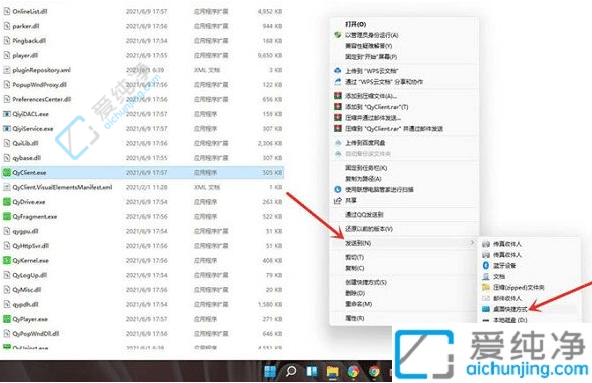Select the file row player.dll
The image size is (592, 383).
click(x=143, y=56)
